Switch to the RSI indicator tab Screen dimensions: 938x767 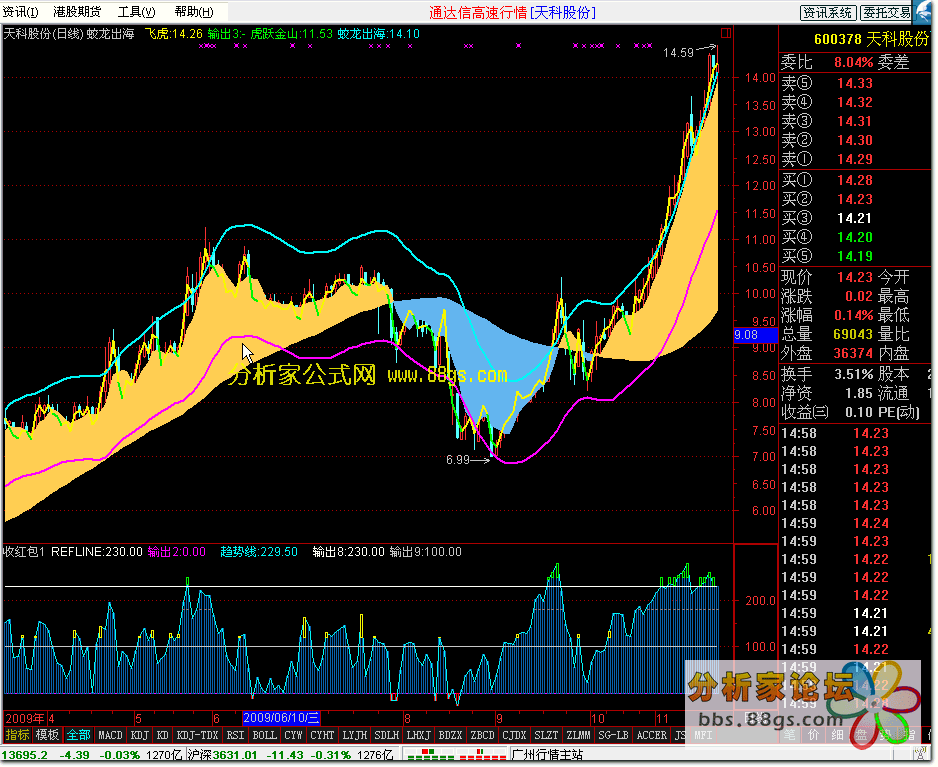click(235, 735)
